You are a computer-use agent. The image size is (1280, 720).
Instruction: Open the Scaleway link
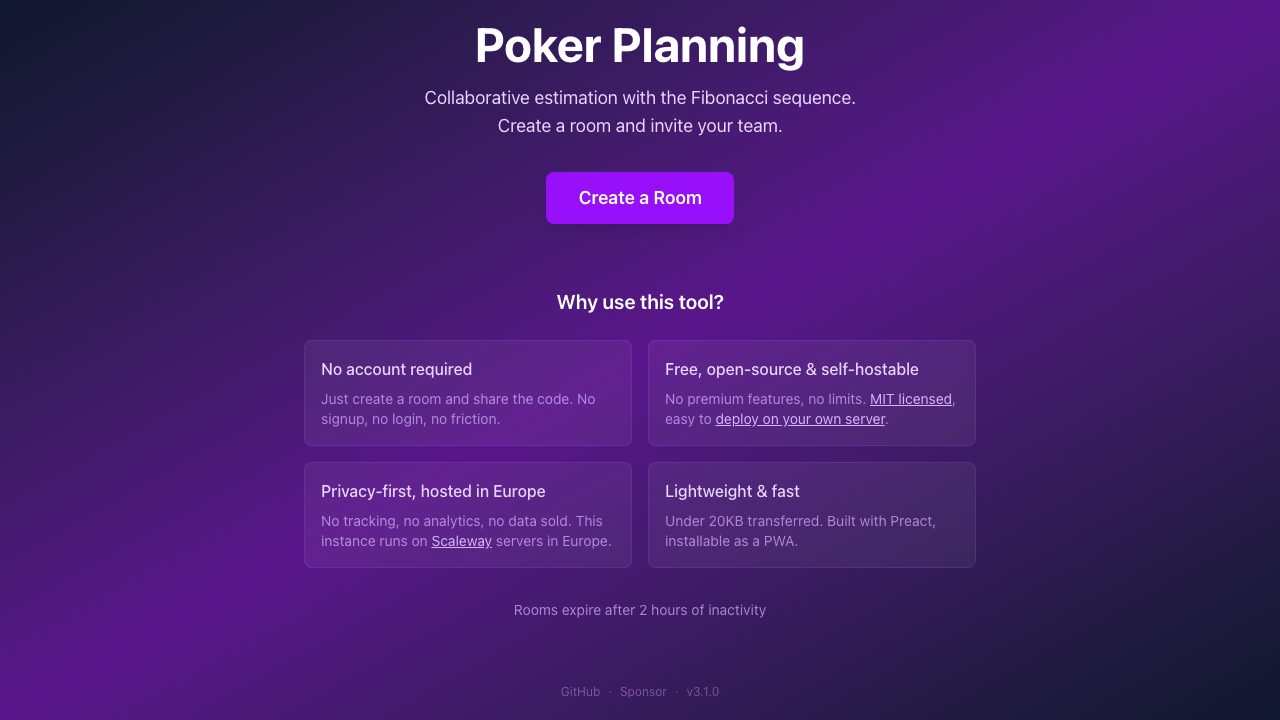pos(461,541)
